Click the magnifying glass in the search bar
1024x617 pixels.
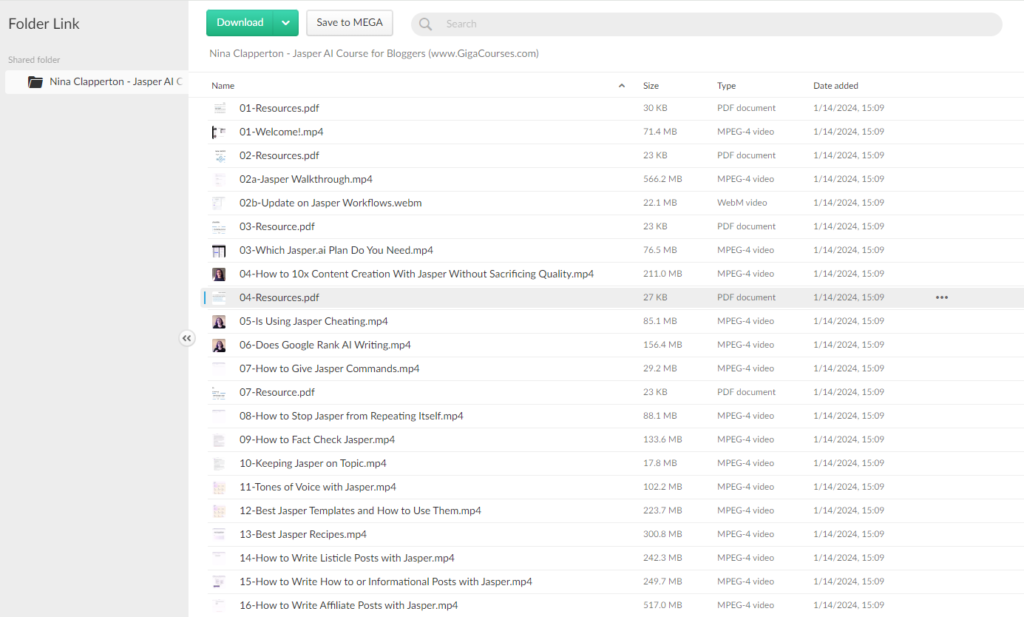(424, 23)
